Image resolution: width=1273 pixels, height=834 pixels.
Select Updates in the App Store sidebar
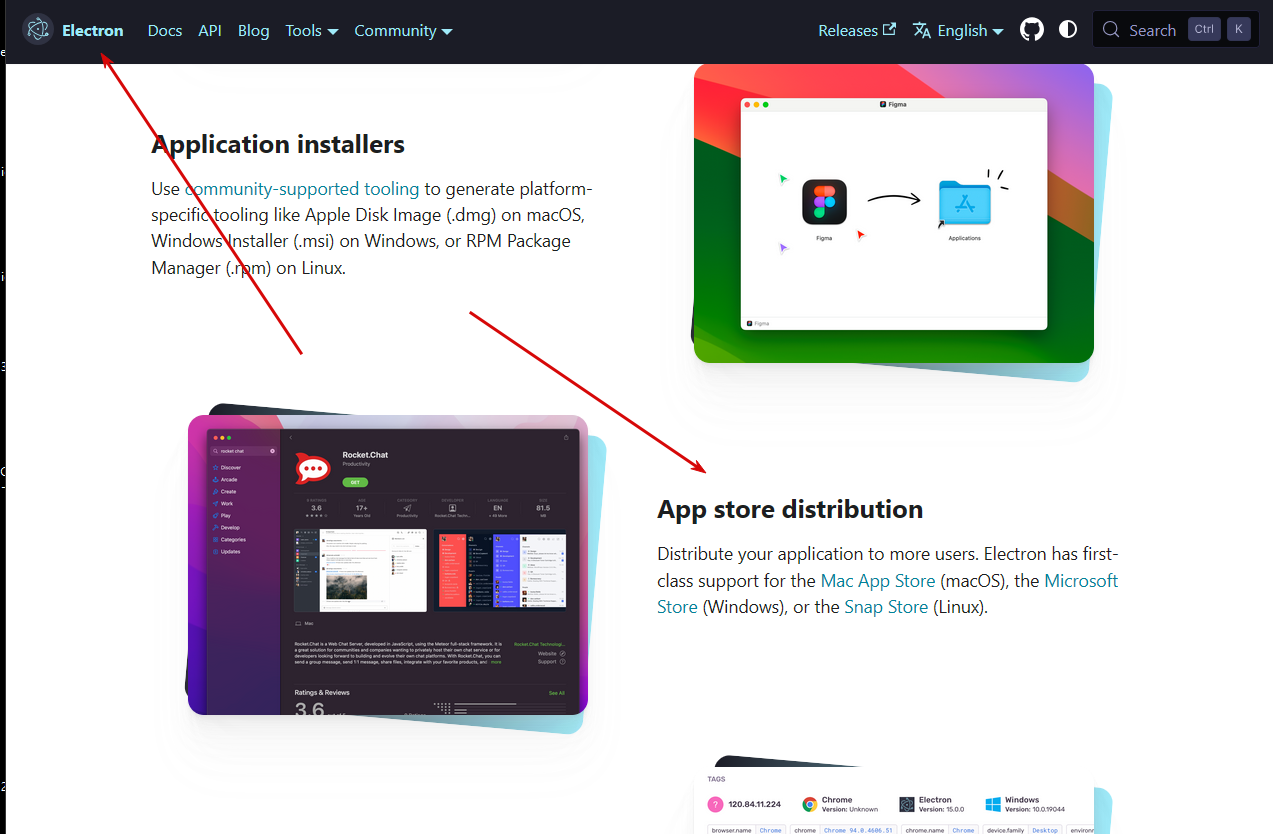[226, 551]
